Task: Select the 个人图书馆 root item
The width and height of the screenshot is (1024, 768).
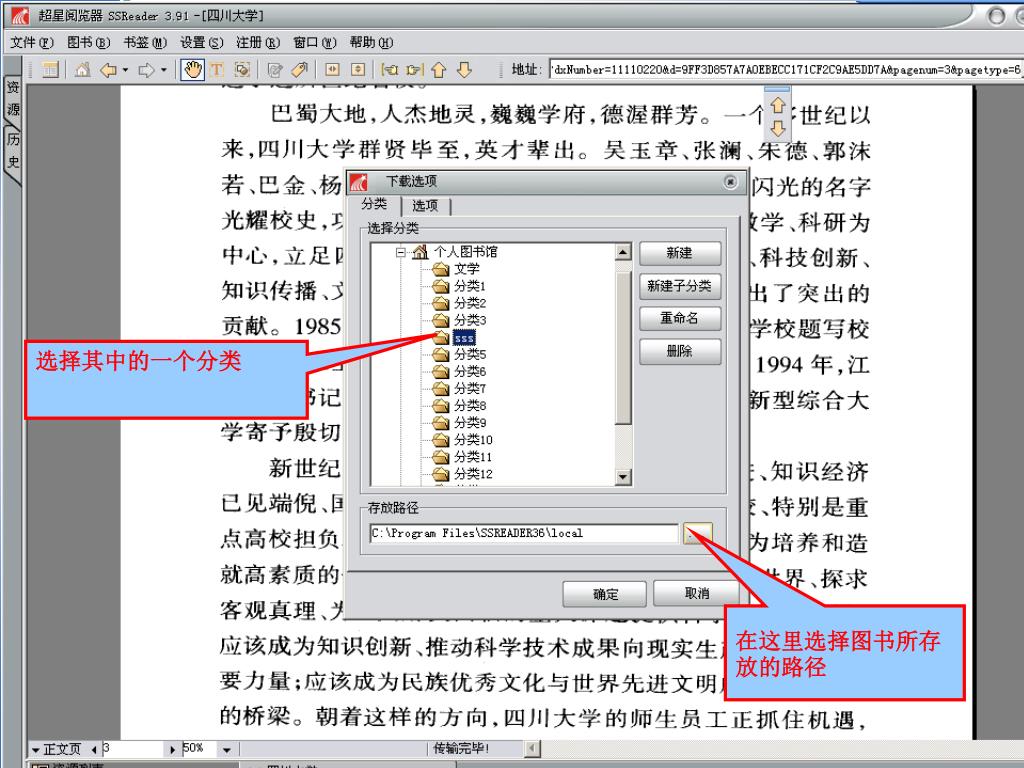Action: [x=465, y=252]
